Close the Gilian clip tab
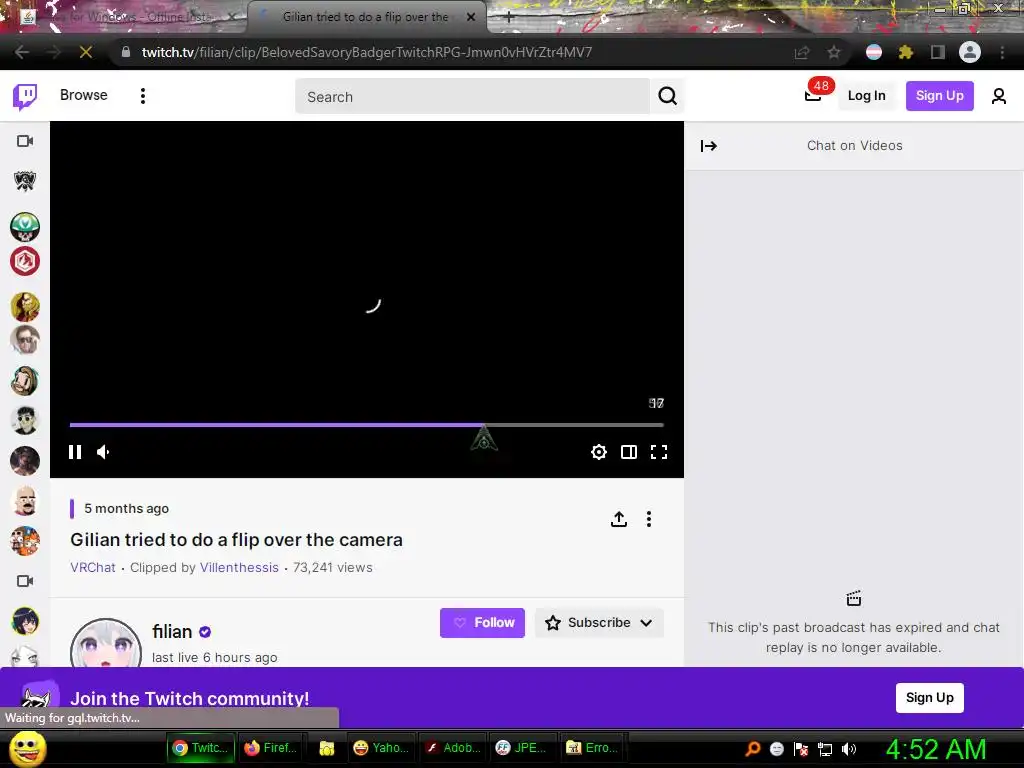The width and height of the screenshot is (1024, 768). coord(471,17)
